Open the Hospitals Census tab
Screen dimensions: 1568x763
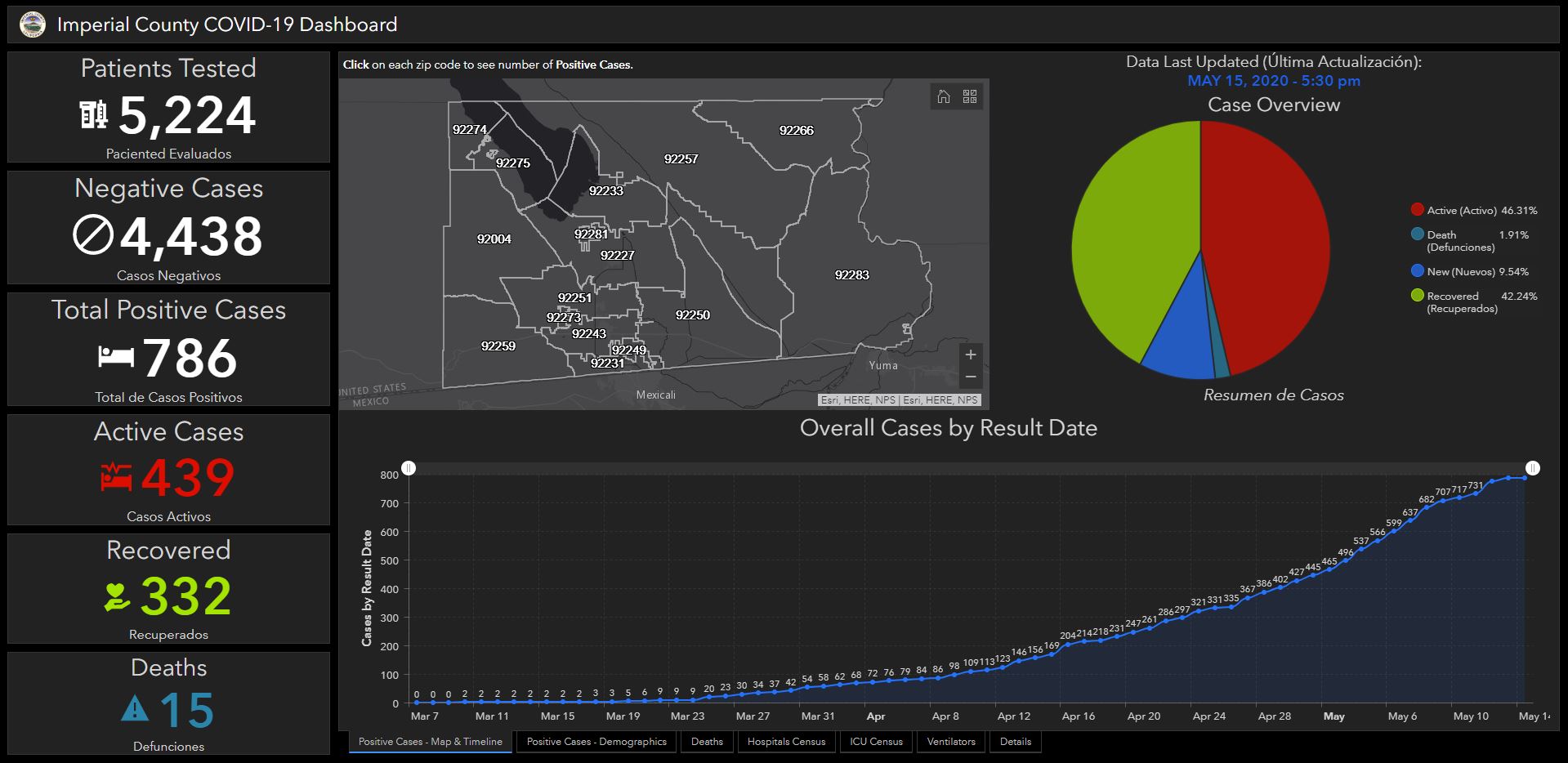(786, 742)
